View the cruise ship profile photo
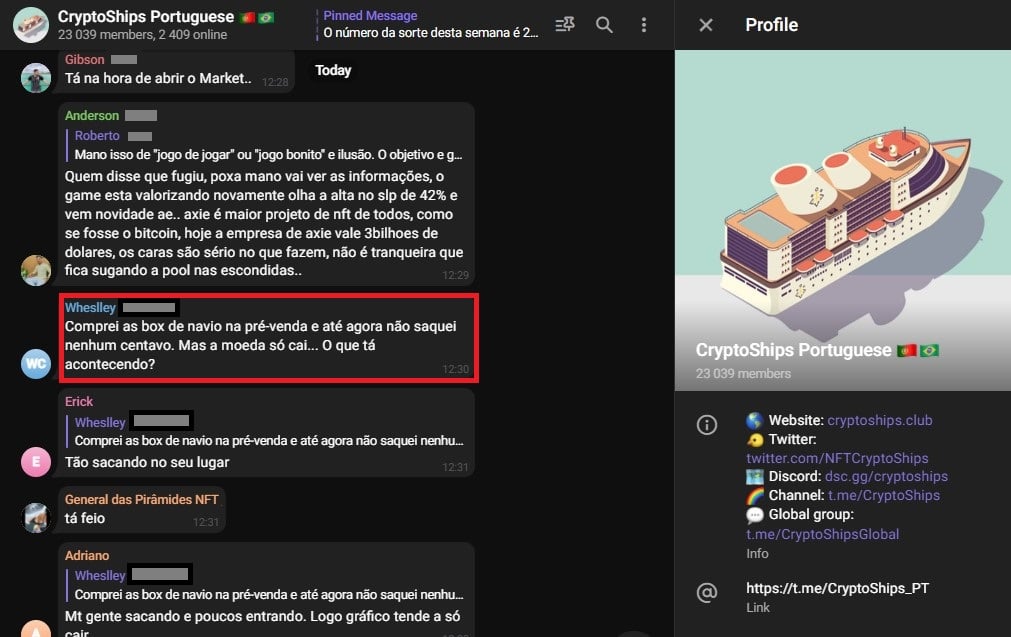Image resolution: width=1011 pixels, height=637 pixels. pyautogui.click(x=843, y=220)
